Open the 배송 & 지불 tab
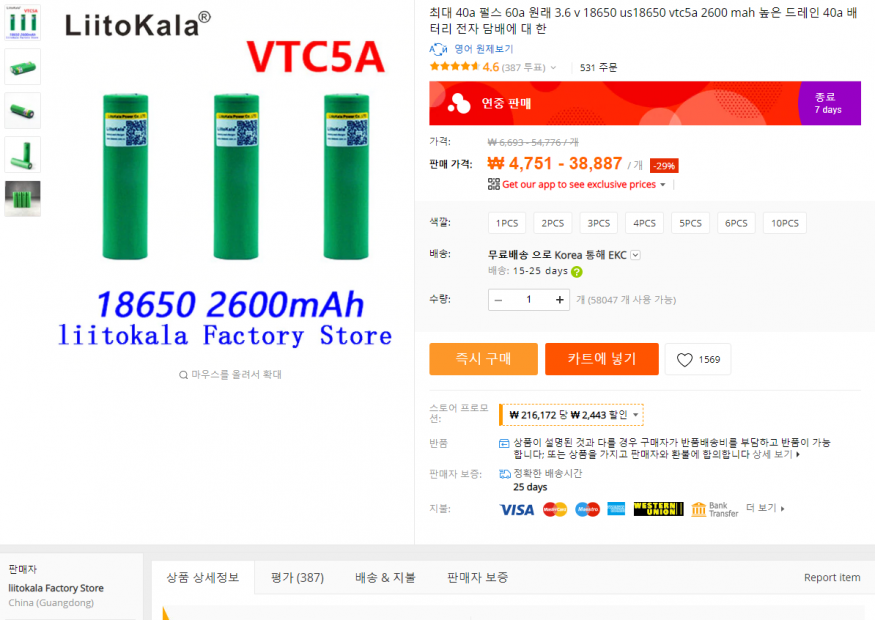This screenshot has width=875, height=620. coord(385,578)
